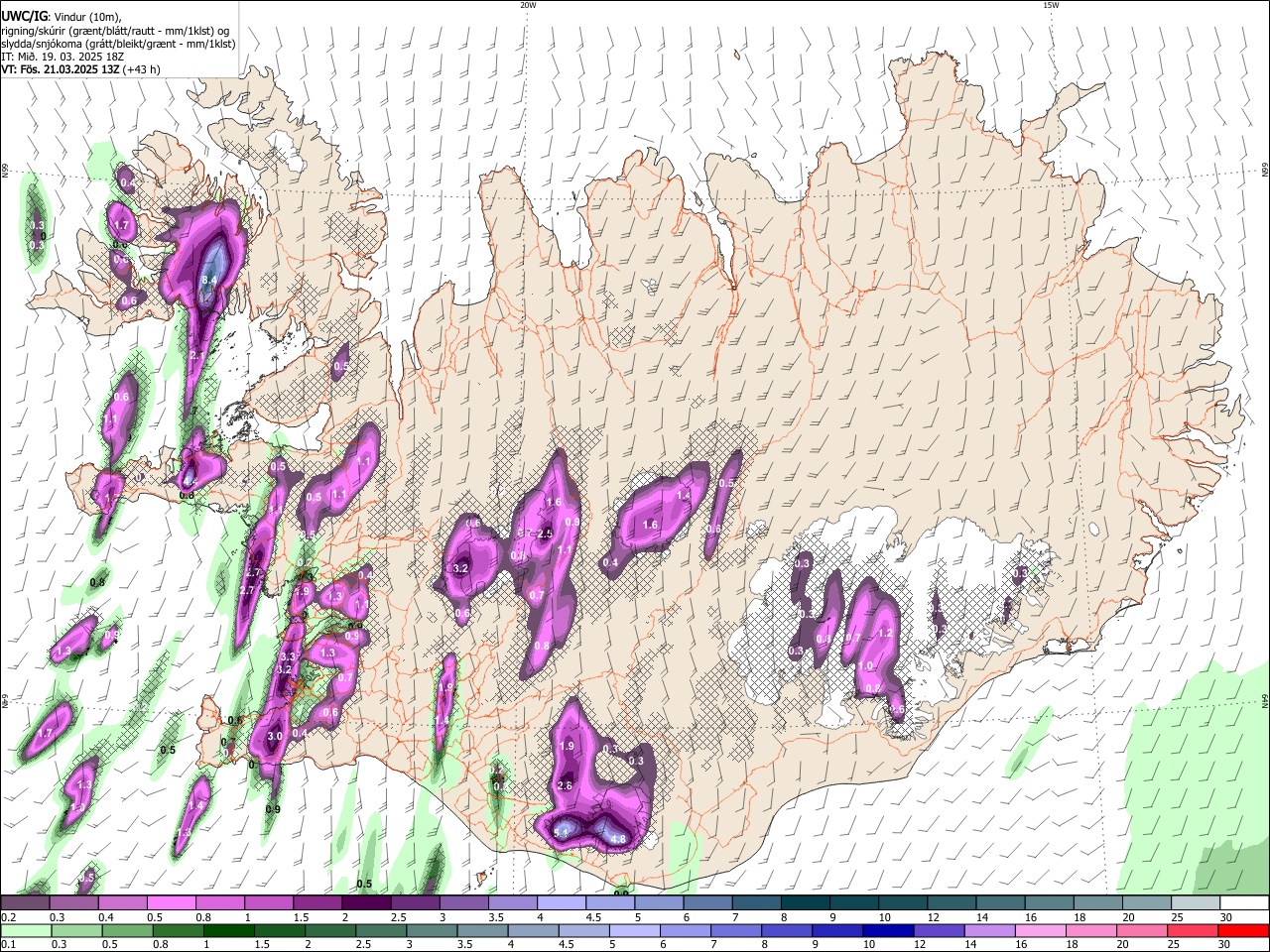The image size is (1270, 952).
Task: Select upper legend swatch between 25 and 30
Action: point(1196,903)
